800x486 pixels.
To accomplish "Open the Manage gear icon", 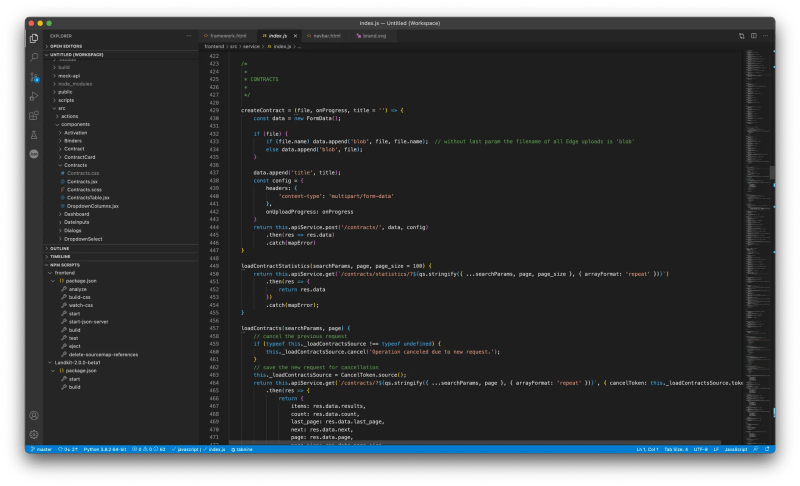I will (x=34, y=434).
